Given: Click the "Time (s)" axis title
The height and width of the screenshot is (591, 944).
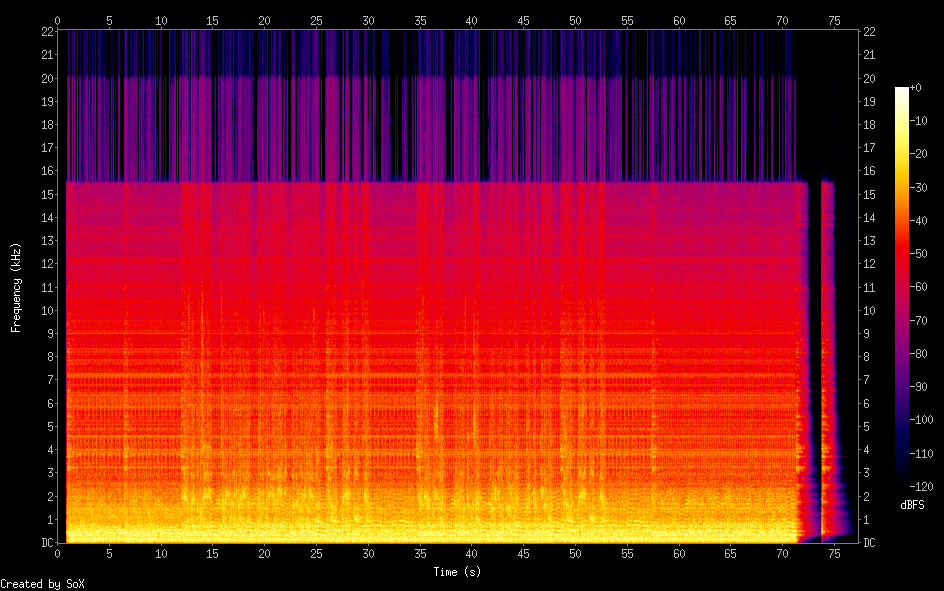Looking at the screenshot, I should point(457,572).
